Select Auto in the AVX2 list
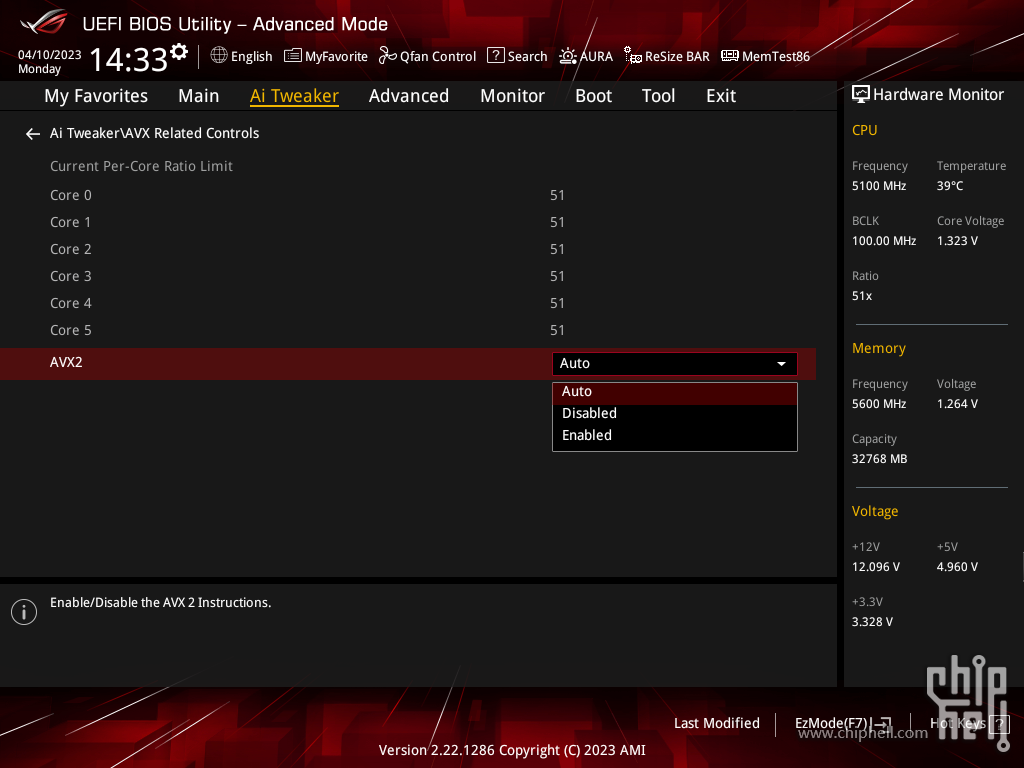Screen dimensions: 1024x768 (675, 392)
